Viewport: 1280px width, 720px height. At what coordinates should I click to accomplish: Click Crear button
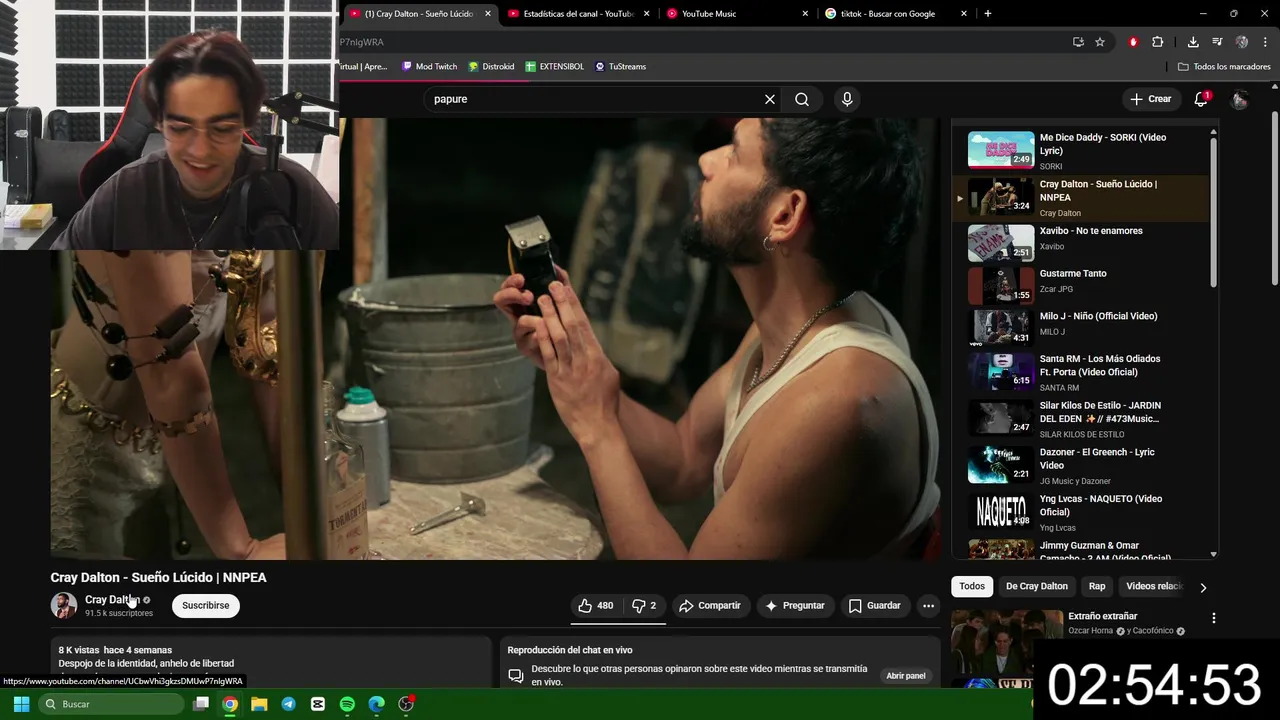[1150, 99]
